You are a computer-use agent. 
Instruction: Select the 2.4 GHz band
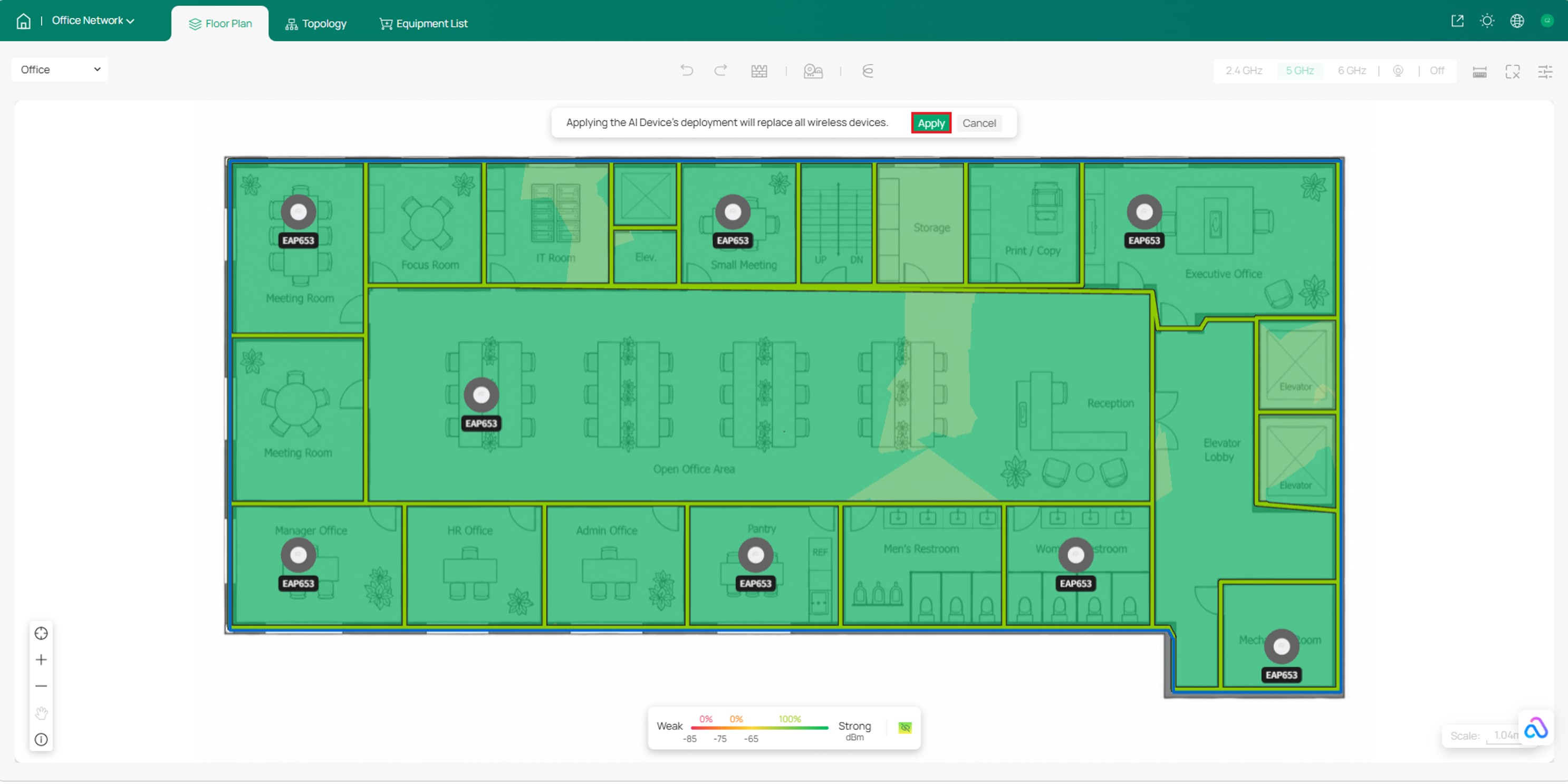coord(1244,71)
